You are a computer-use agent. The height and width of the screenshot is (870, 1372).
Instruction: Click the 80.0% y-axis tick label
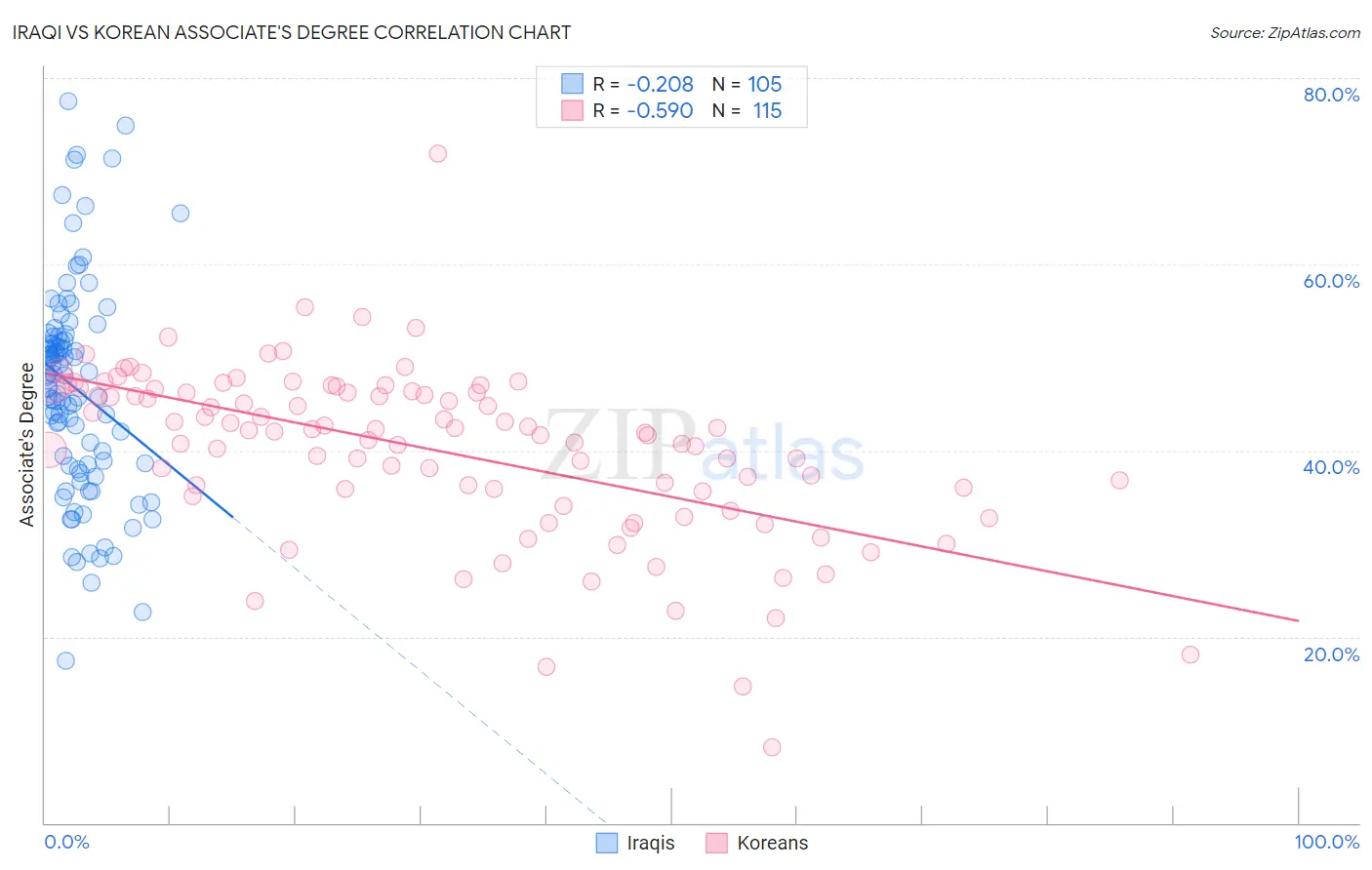[x=1331, y=95]
